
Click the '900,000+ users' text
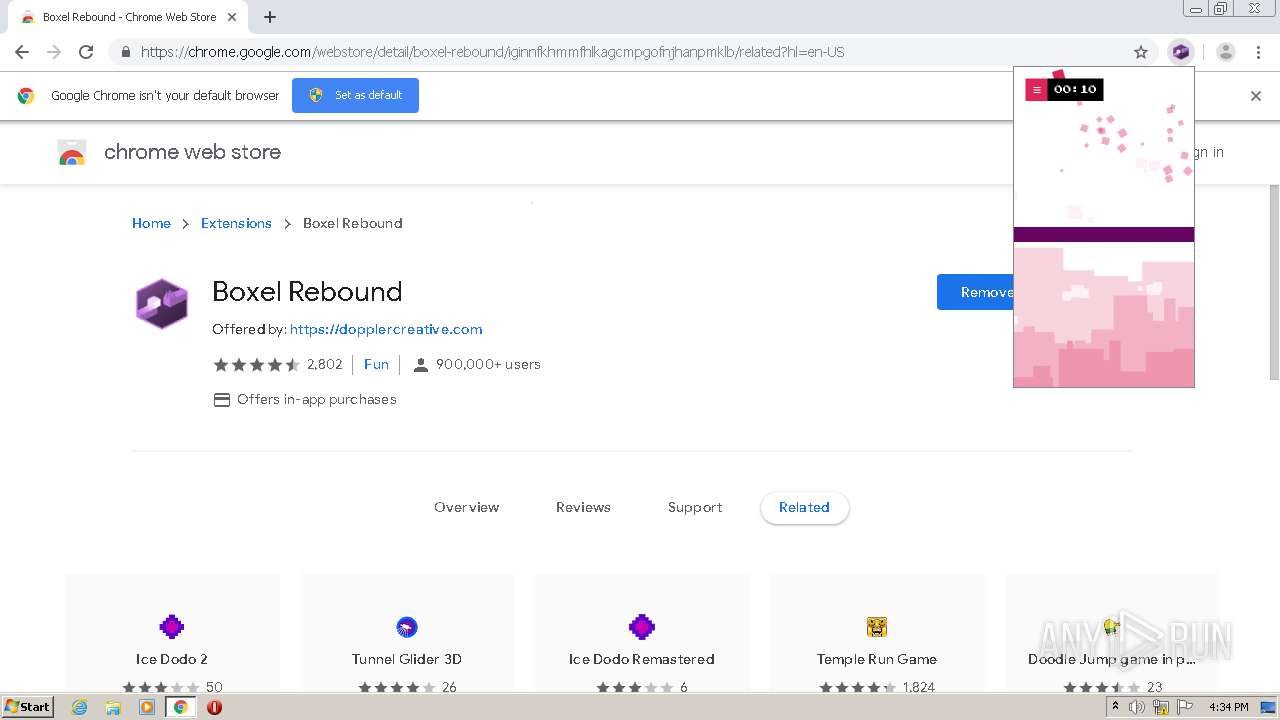pos(488,364)
